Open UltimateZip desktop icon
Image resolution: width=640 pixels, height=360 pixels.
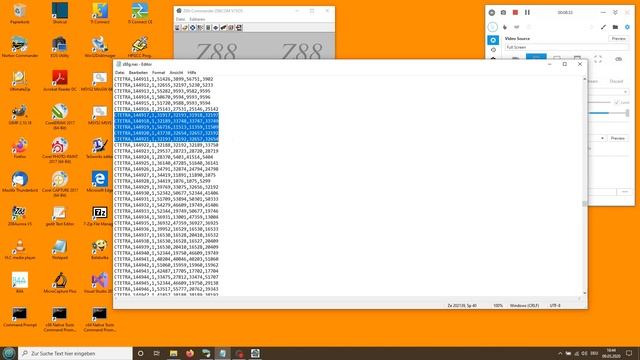[x=19, y=80]
